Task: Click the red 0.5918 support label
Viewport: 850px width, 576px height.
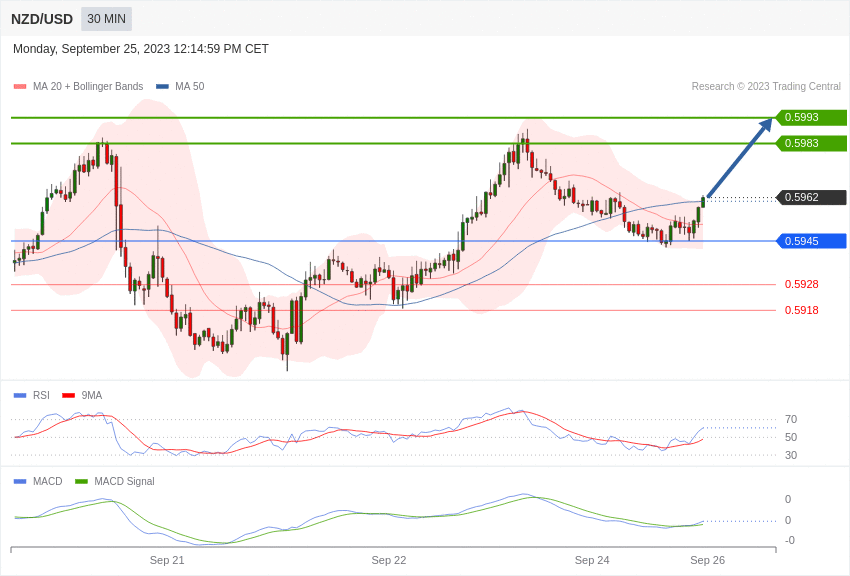Action: pos(801,310)
